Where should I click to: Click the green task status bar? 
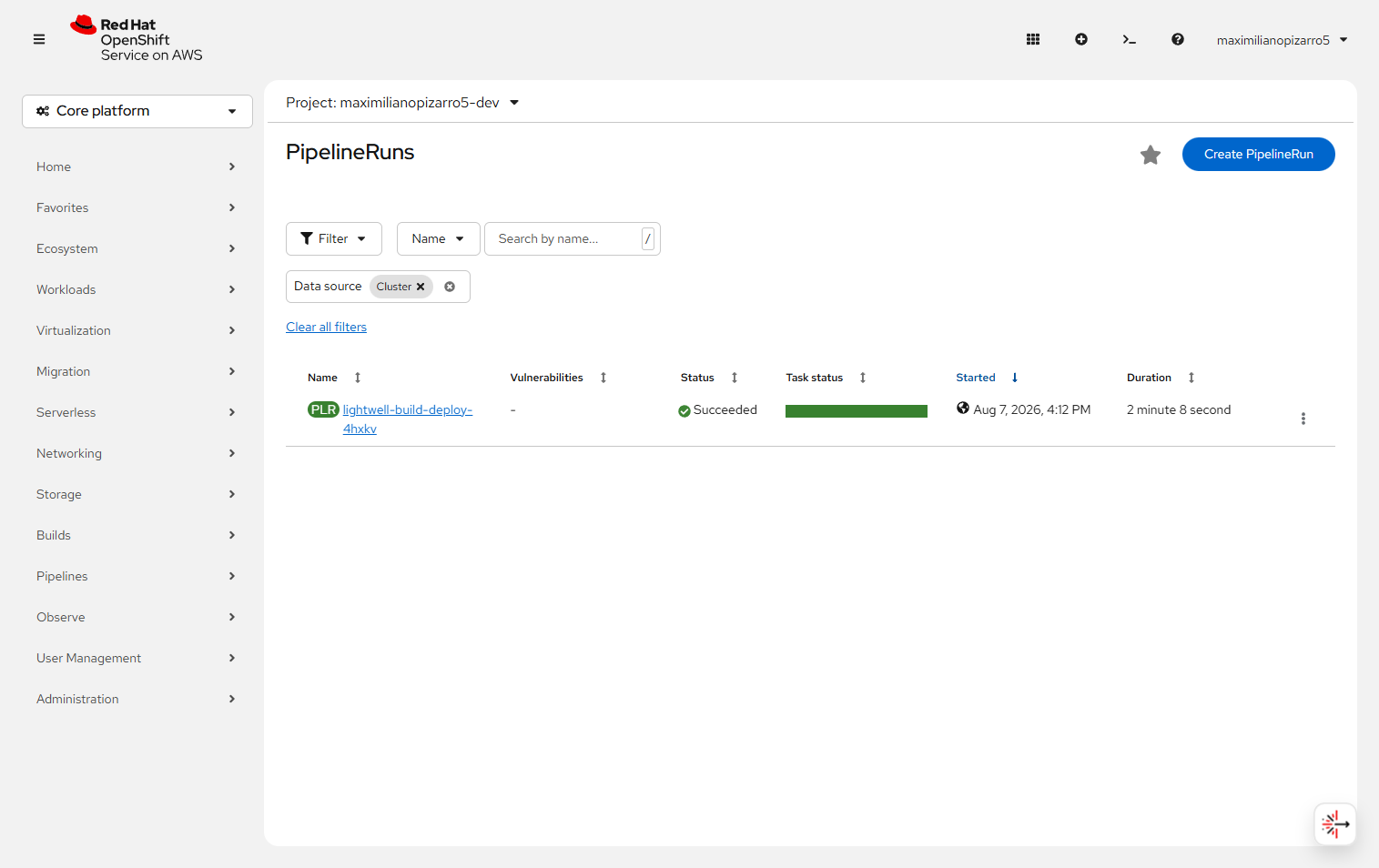857,411
